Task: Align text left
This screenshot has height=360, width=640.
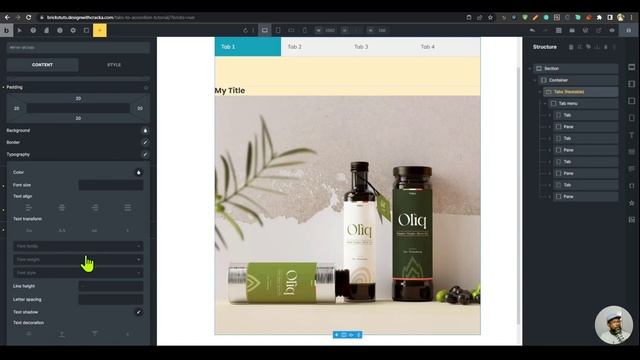Action: pyautogui.click(x=29, y=208)
